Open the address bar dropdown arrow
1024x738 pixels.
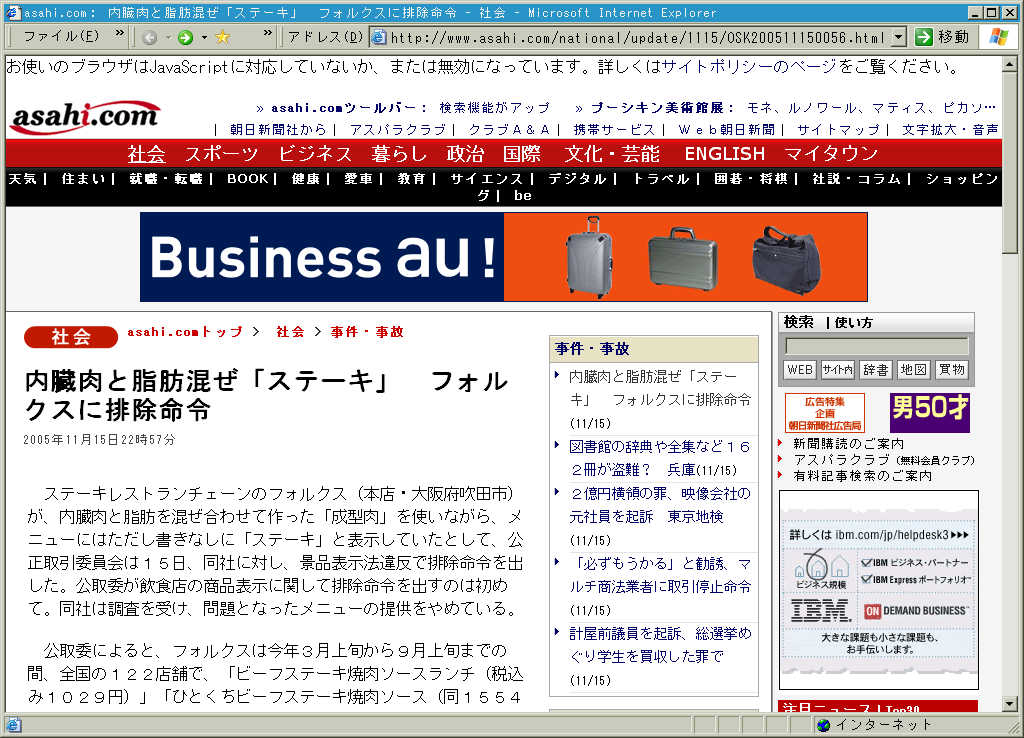(899, 37)
